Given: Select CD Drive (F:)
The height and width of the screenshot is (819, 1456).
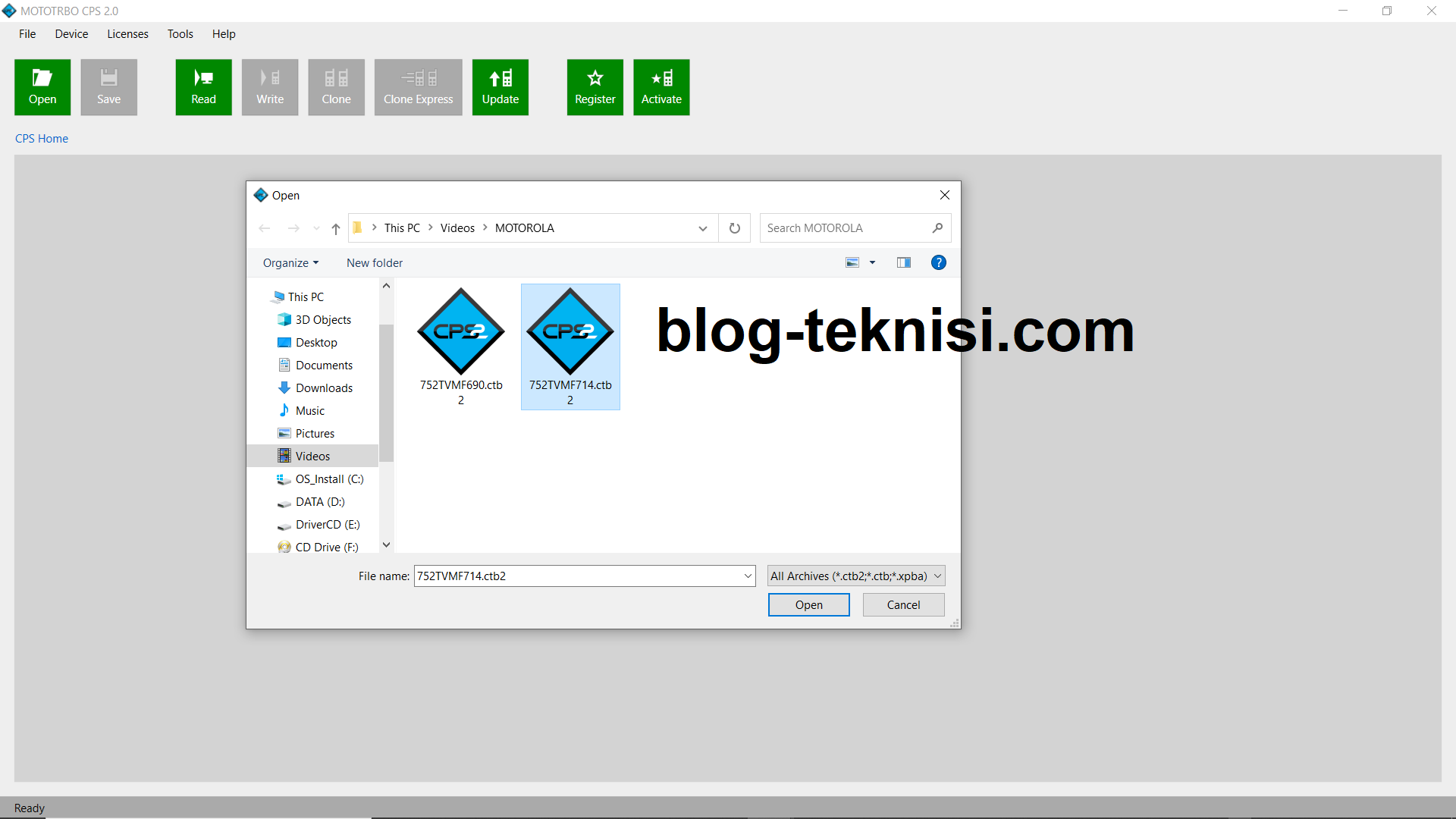Looking at the screenshot, I should 327,547.
